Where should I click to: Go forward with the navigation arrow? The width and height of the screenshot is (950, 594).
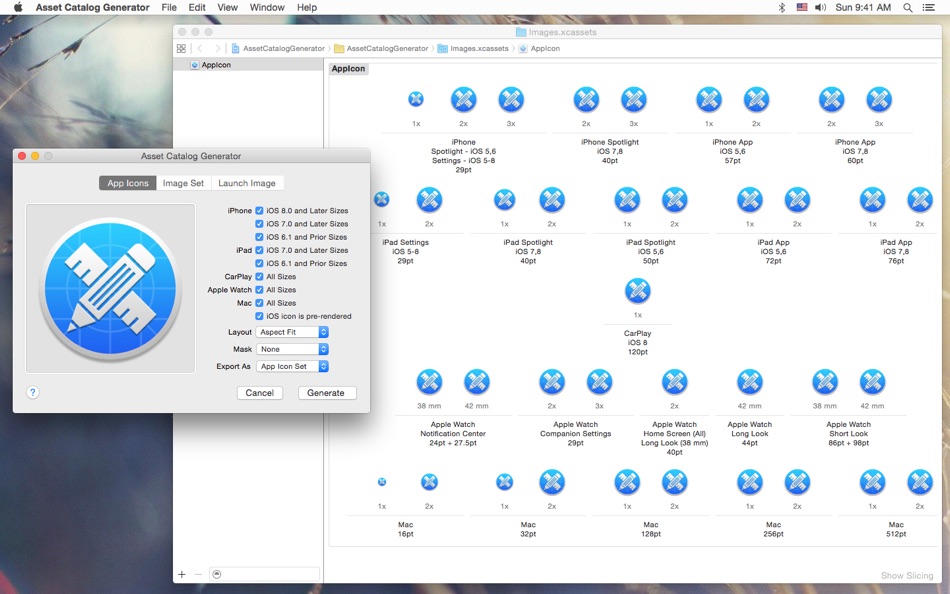coord(218,48)
